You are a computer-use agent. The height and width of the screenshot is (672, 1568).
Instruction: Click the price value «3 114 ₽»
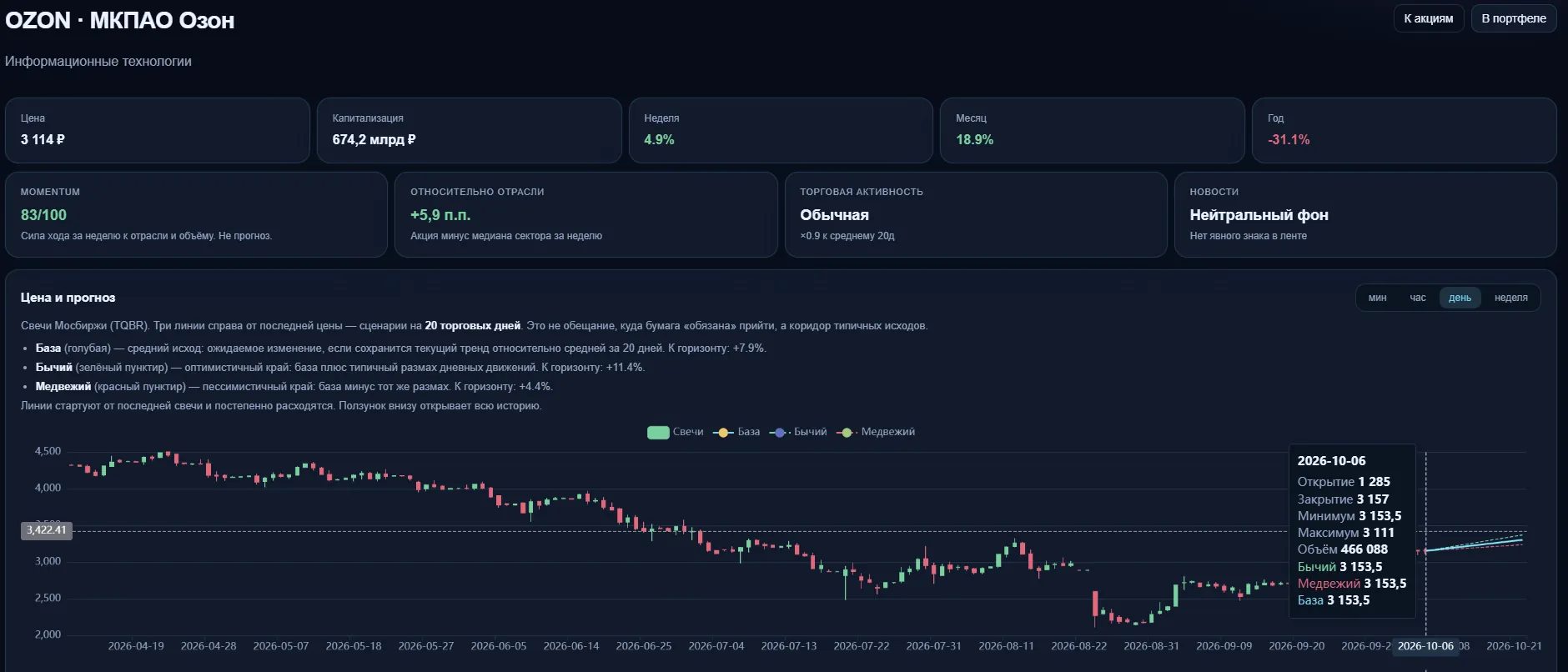(43, 140)
